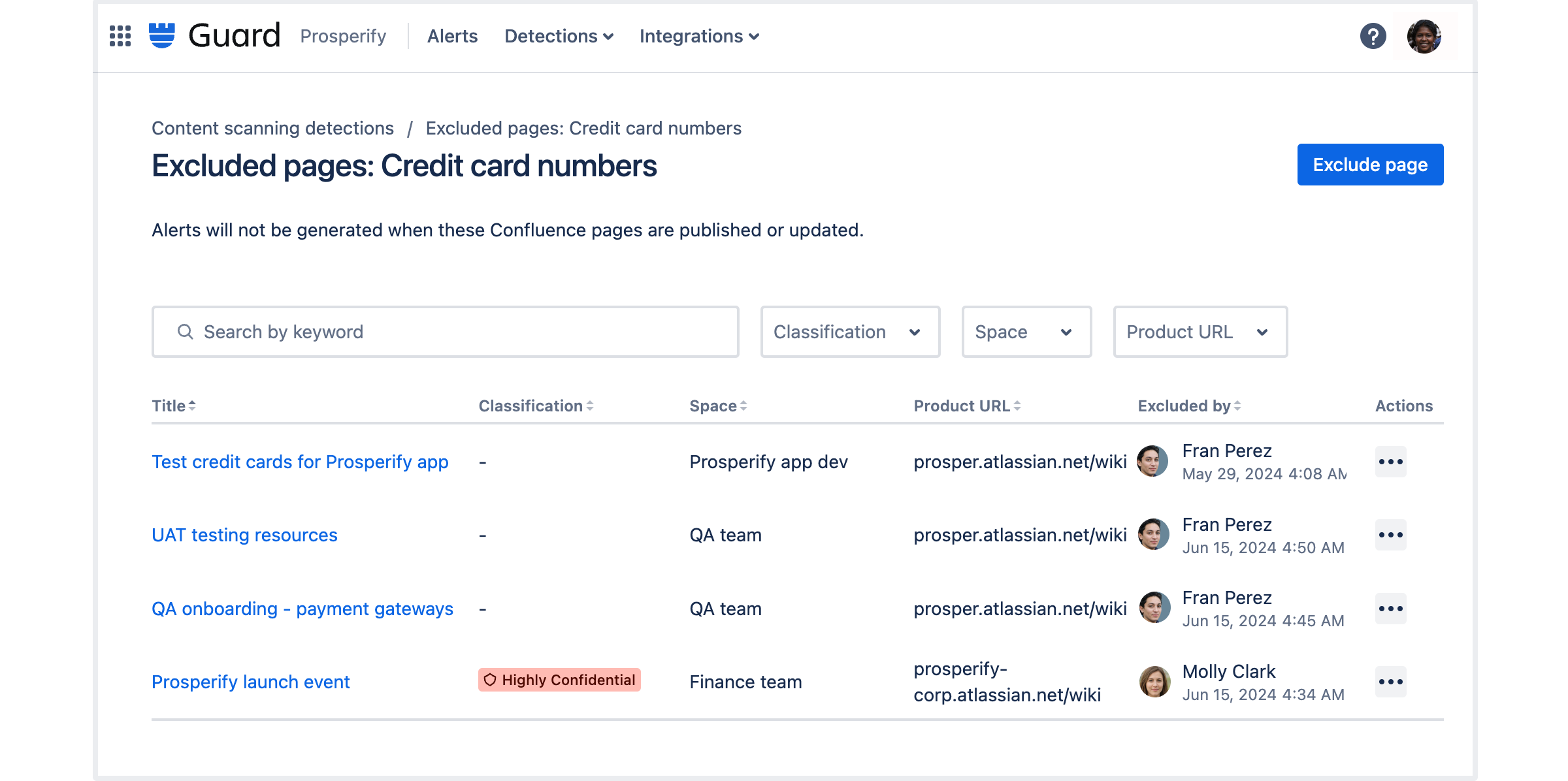Screen dimensions: 1568x781
Task: Sort table by Space column header
Action: [x=718, y=406]
